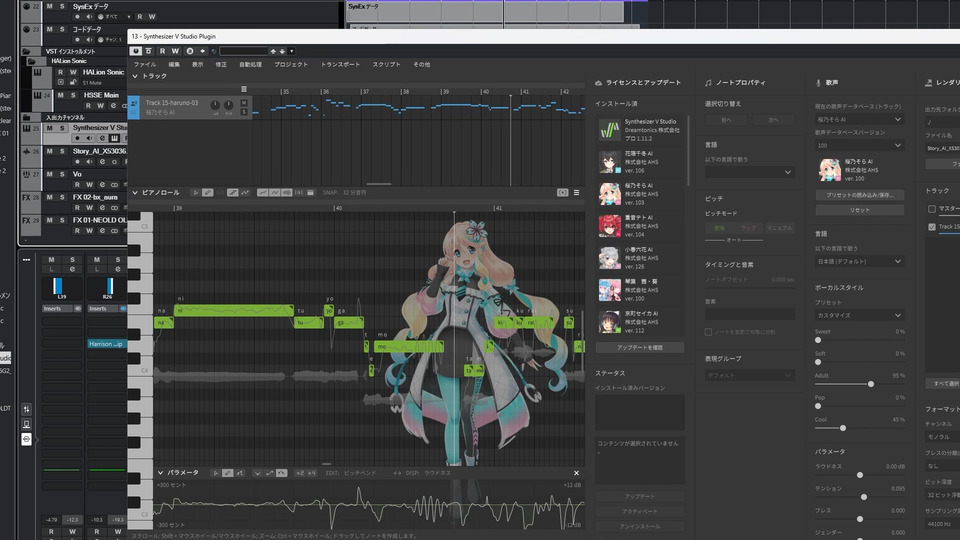
Task: Open 歌声 panel microphone icon
Action: [818, 83]
